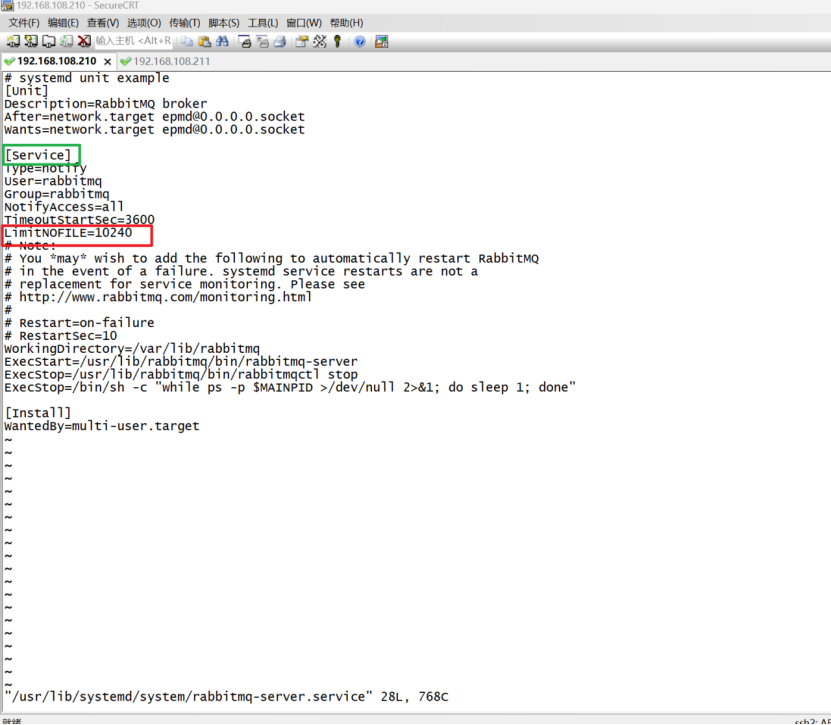Click the Disconnect red X icon
831x725 pixels.
point(84,41)
